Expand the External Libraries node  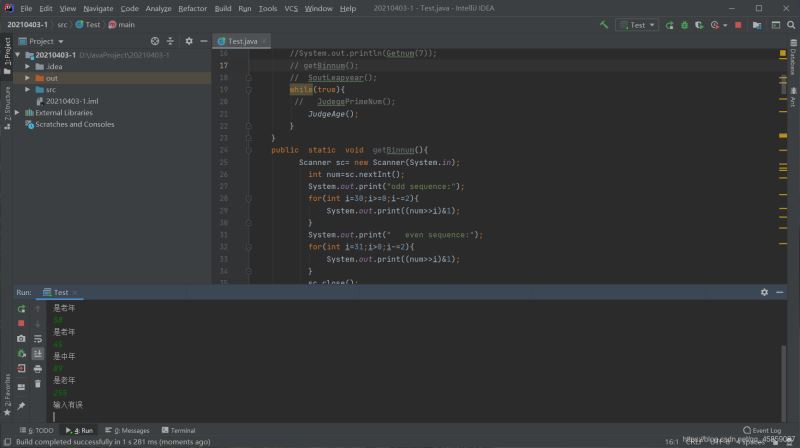click(19, 113)
